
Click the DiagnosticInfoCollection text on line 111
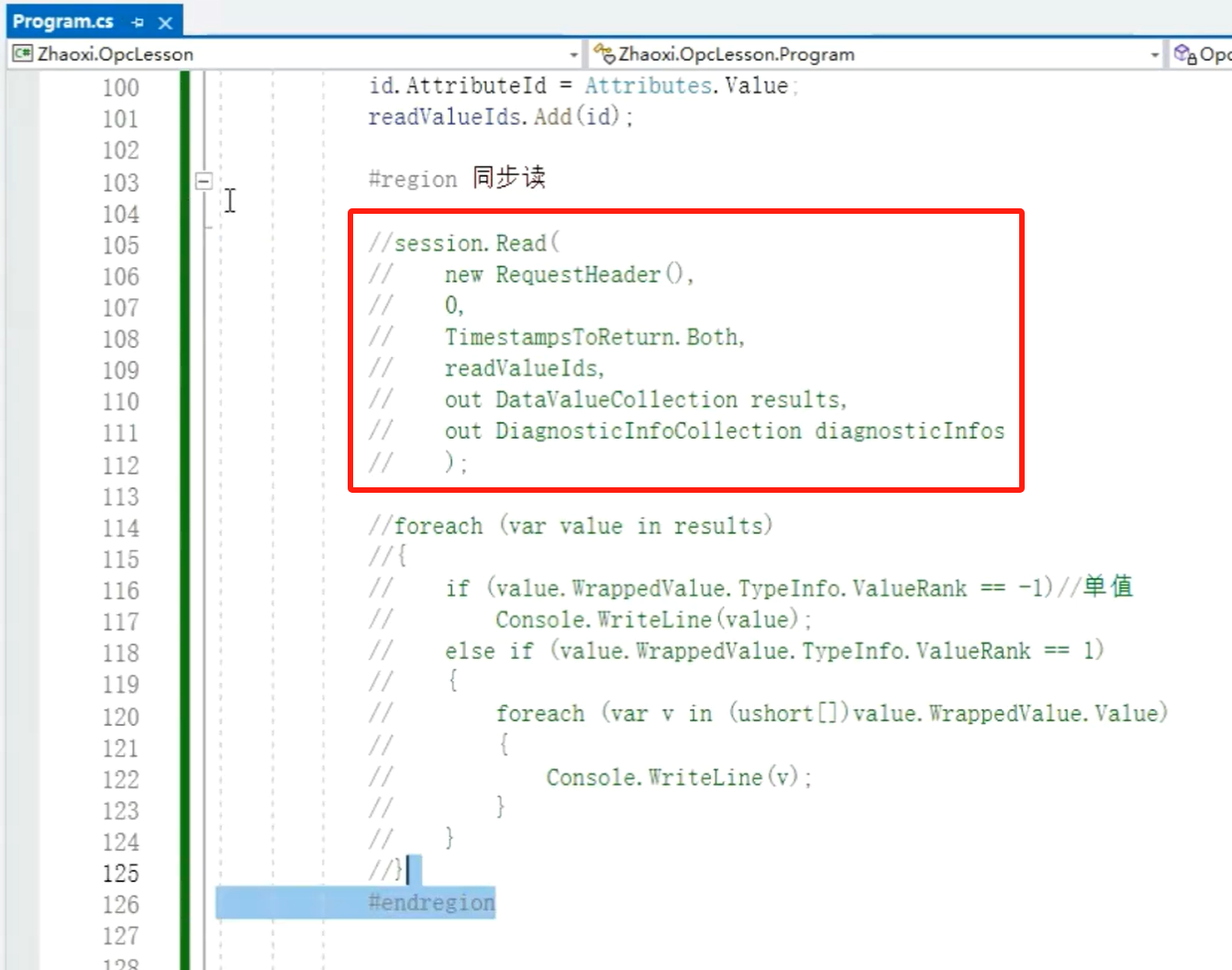[648, 431]
